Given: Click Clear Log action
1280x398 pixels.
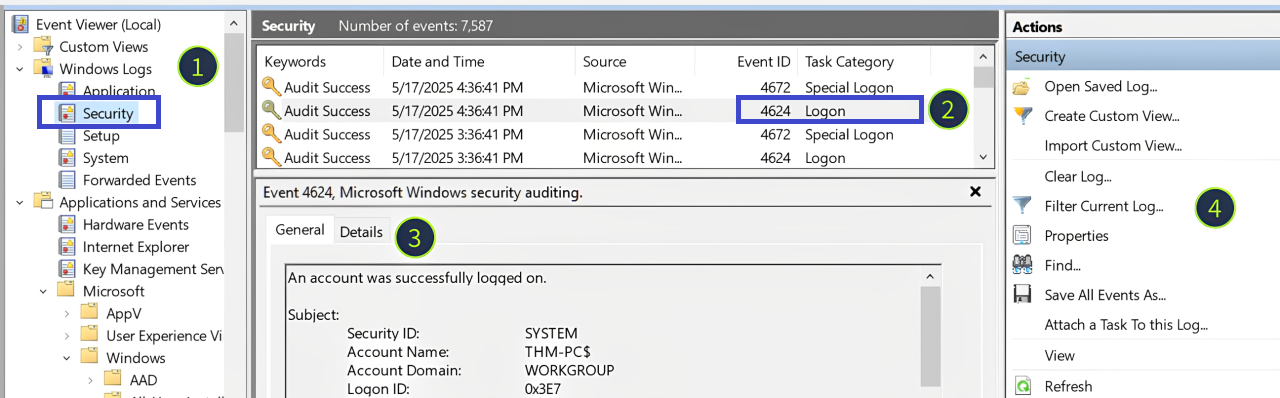Looking at the screenshot, I should click(x=1078, y=177).
